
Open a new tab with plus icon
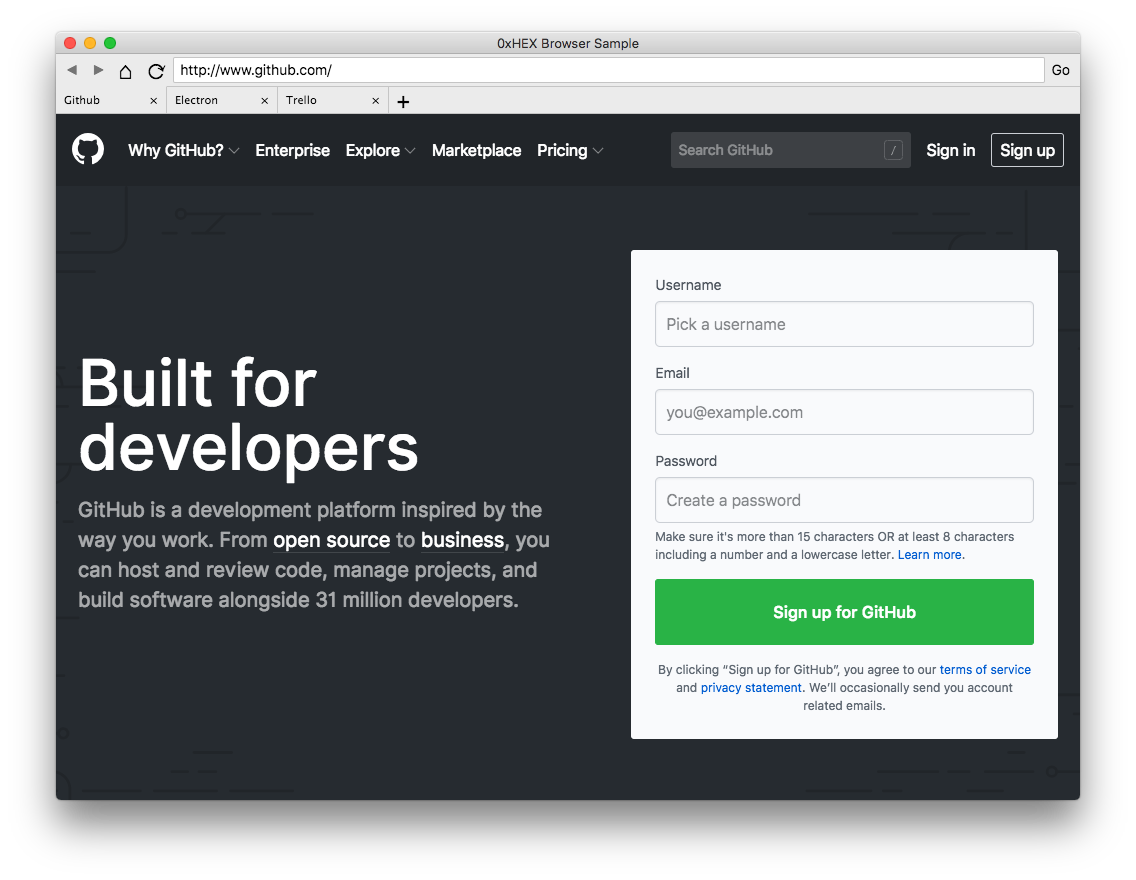404,102
